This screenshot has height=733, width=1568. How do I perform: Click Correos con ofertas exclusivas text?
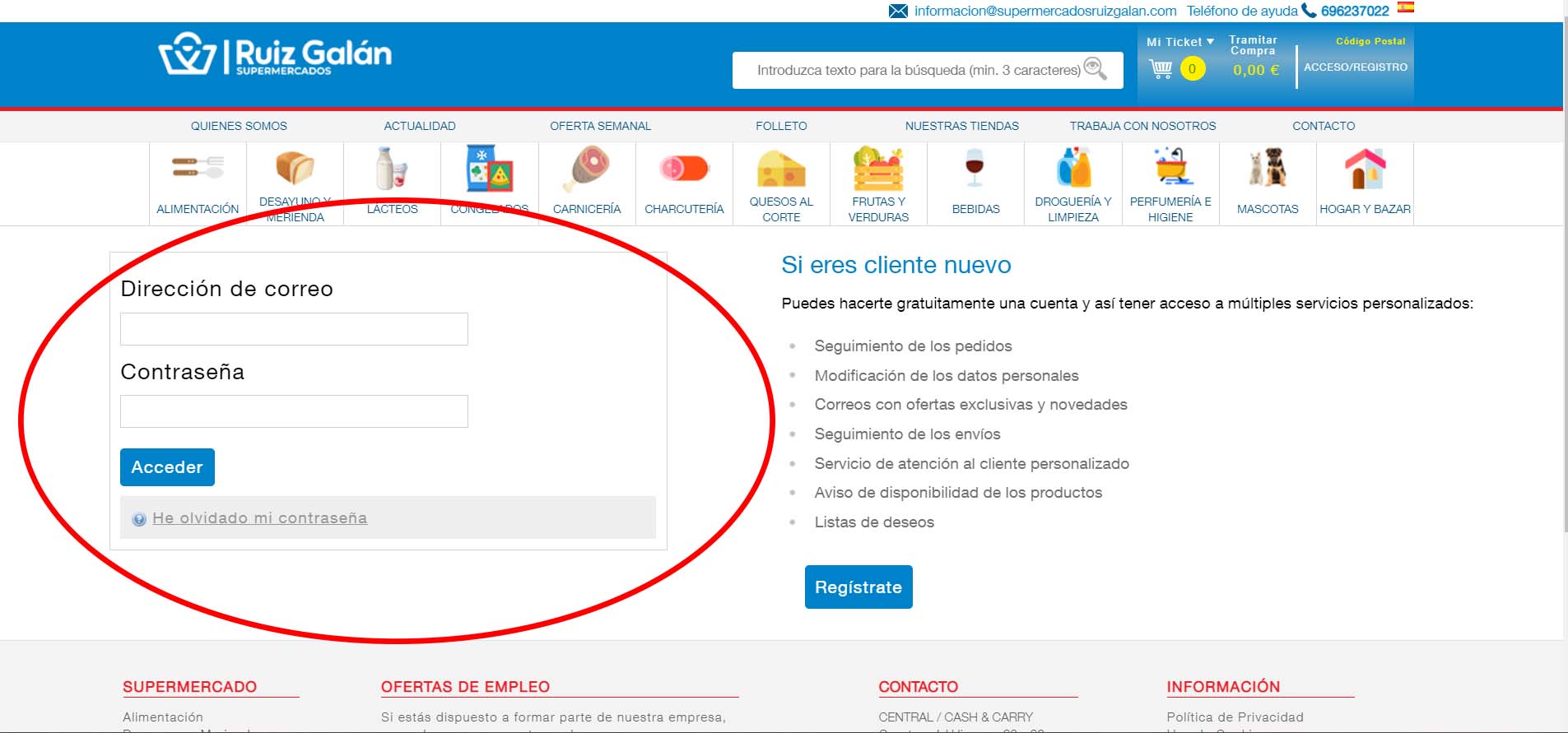click(x=970, y=405)
